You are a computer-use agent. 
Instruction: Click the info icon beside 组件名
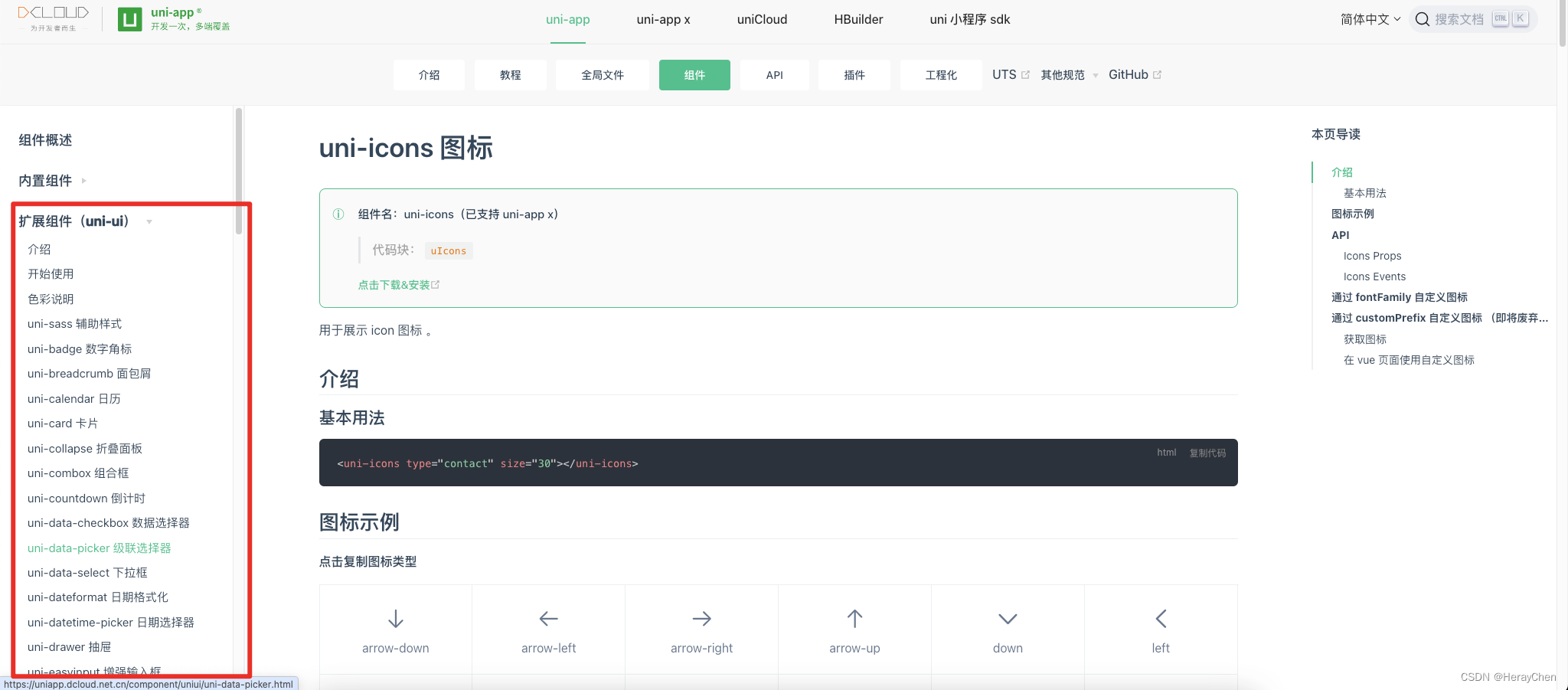point(338,214)
